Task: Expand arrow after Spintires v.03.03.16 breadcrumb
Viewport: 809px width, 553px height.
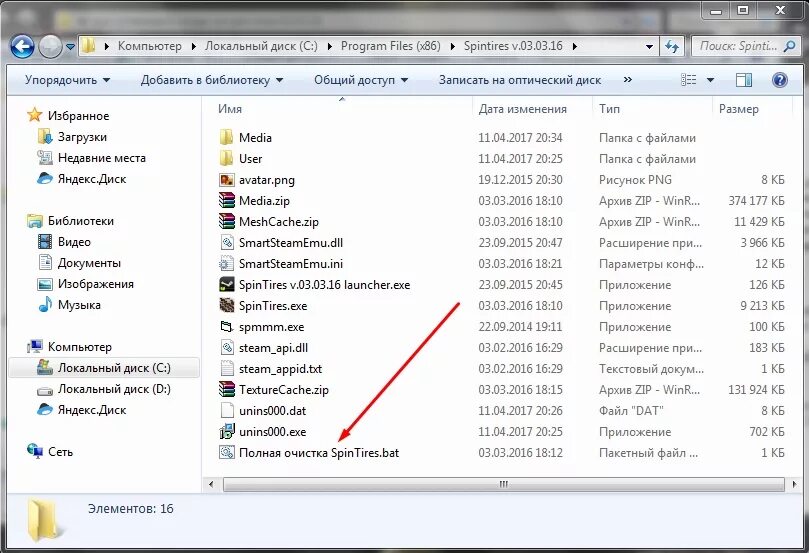Action: pos(574,47)
